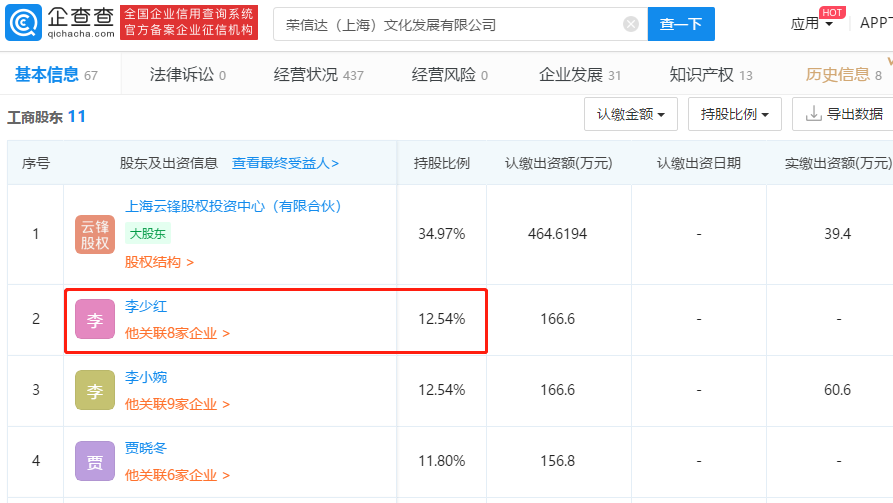Open 他关联8家企业 link for 李少红
Image resolution: width=893 pixels, height=503 pixels.
[x=177, y=333]
